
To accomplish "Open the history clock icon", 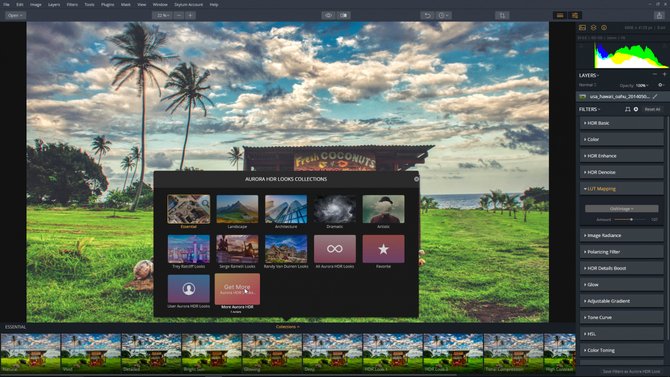I will [444, 15].
